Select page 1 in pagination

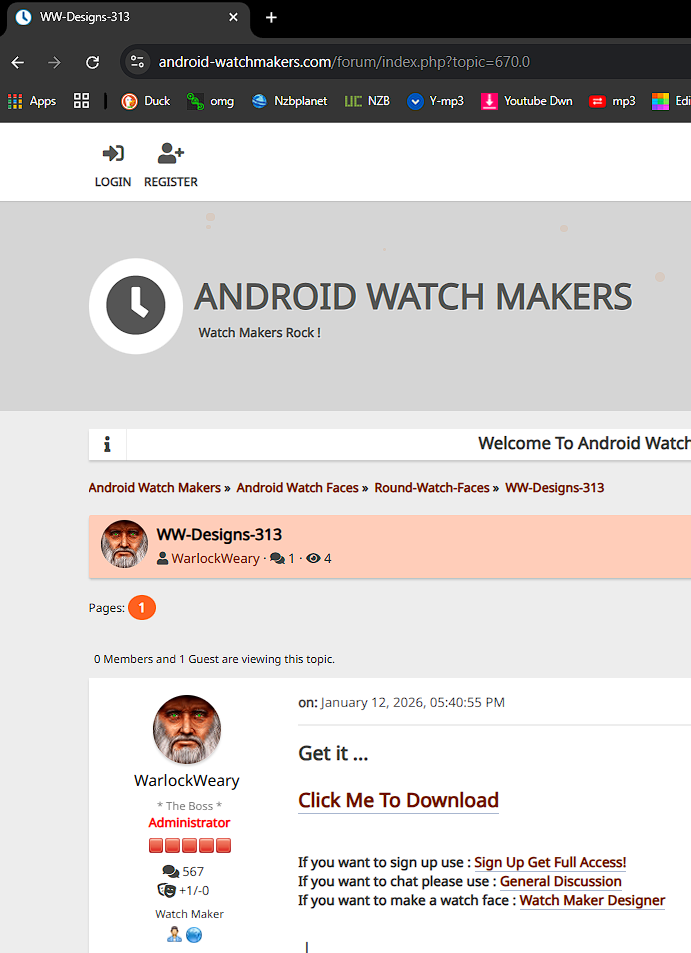[x=142, y=607]
